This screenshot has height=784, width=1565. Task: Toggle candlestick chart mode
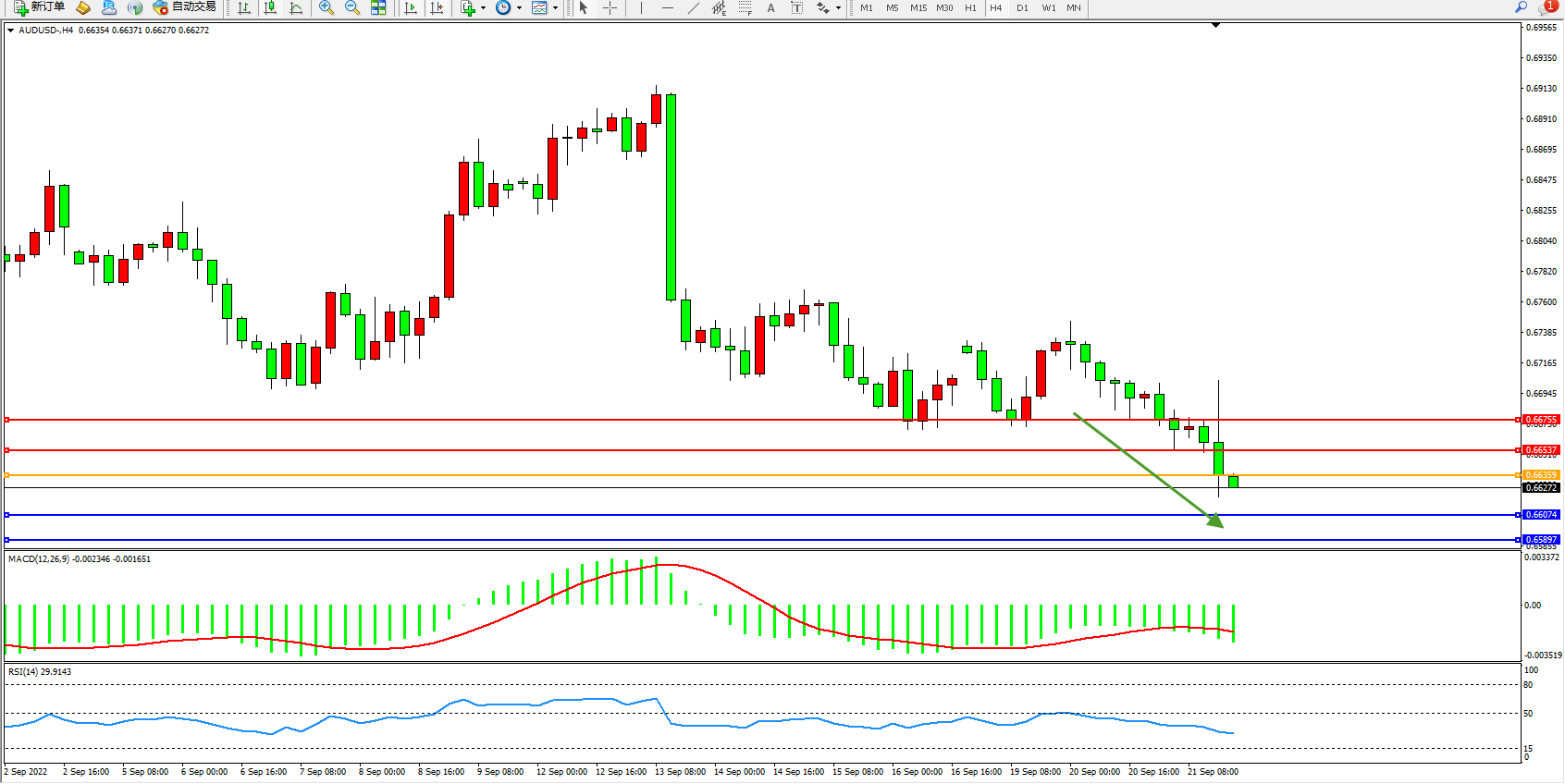(x=270, y=7)
